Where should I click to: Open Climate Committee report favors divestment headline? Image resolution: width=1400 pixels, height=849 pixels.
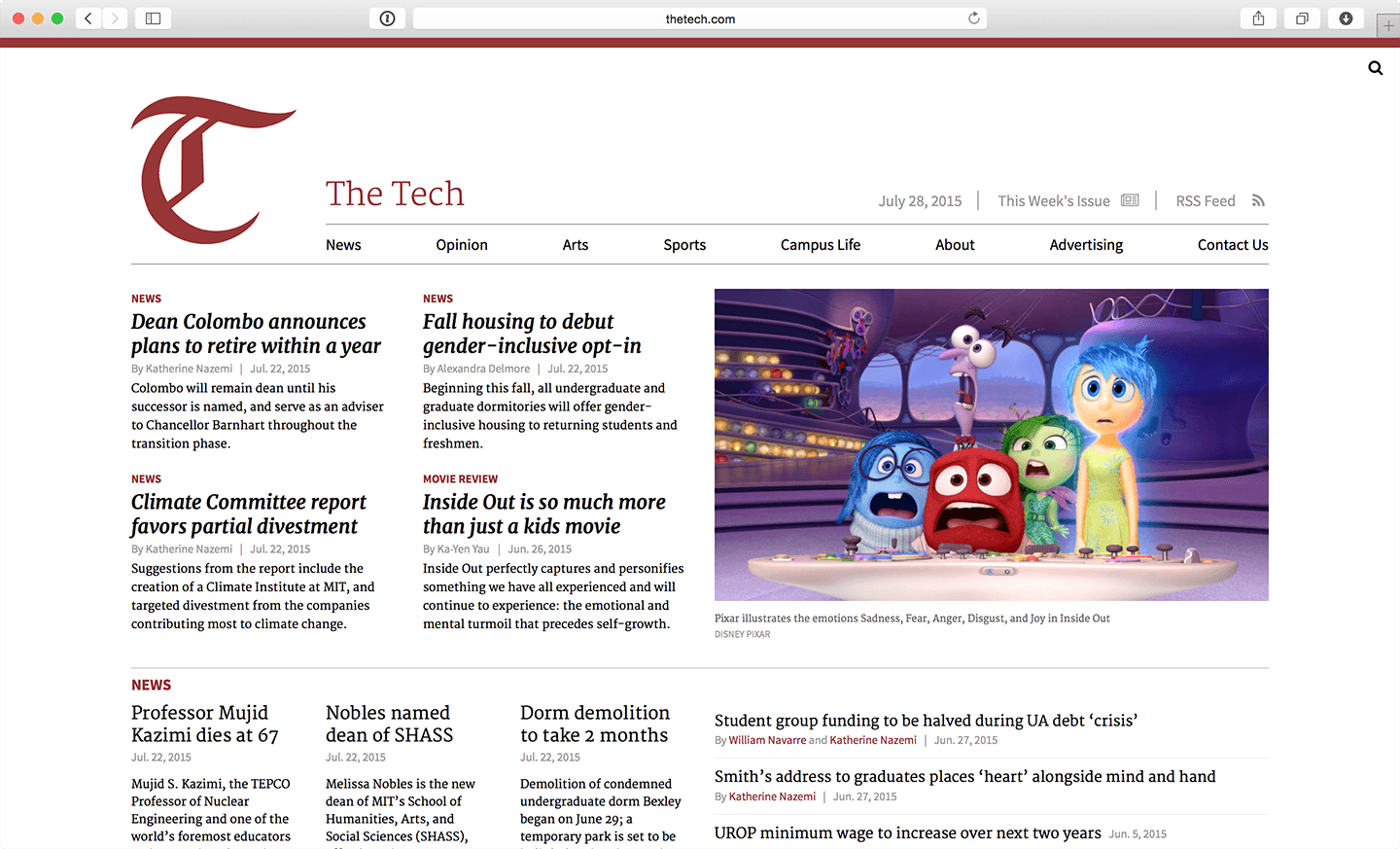coord(249,513)
